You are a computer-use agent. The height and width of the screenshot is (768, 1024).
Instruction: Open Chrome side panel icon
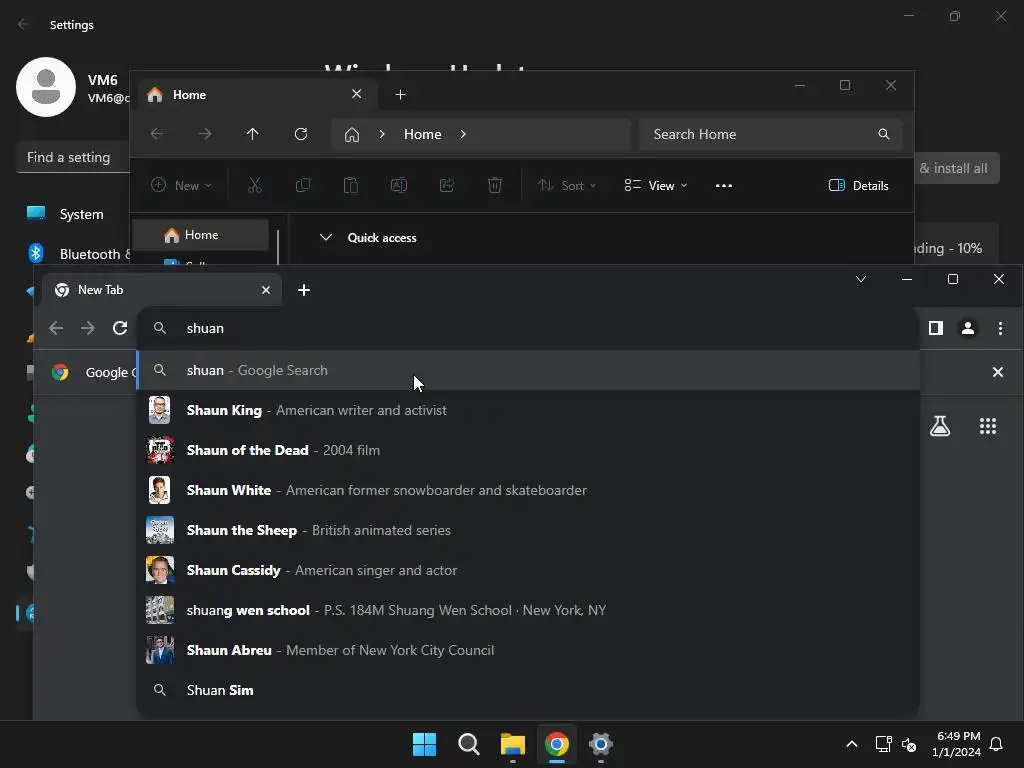[x=936, y=328]
